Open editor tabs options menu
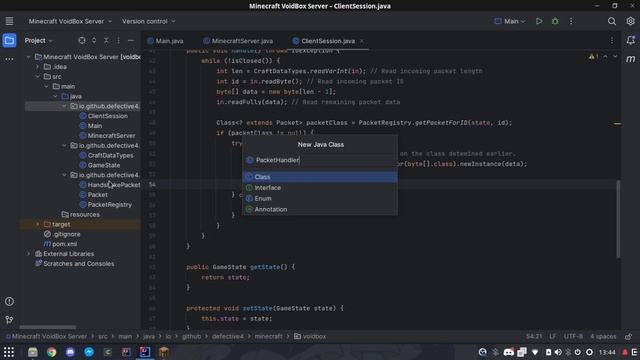Image resolution: width=640 pixels, height=360 pixels. click(612, 40)
